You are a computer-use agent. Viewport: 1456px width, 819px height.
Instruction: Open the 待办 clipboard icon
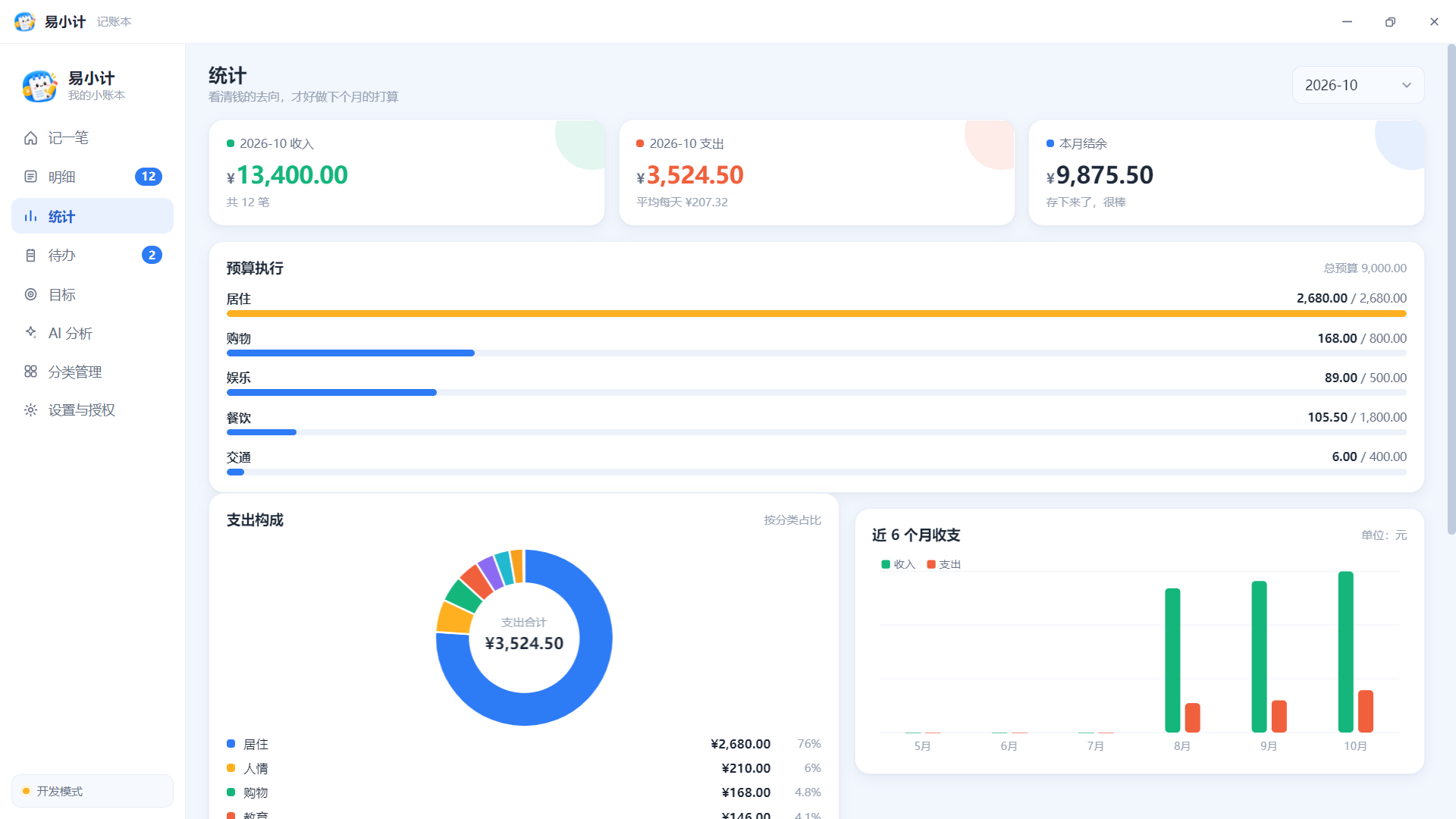point(30,256)
